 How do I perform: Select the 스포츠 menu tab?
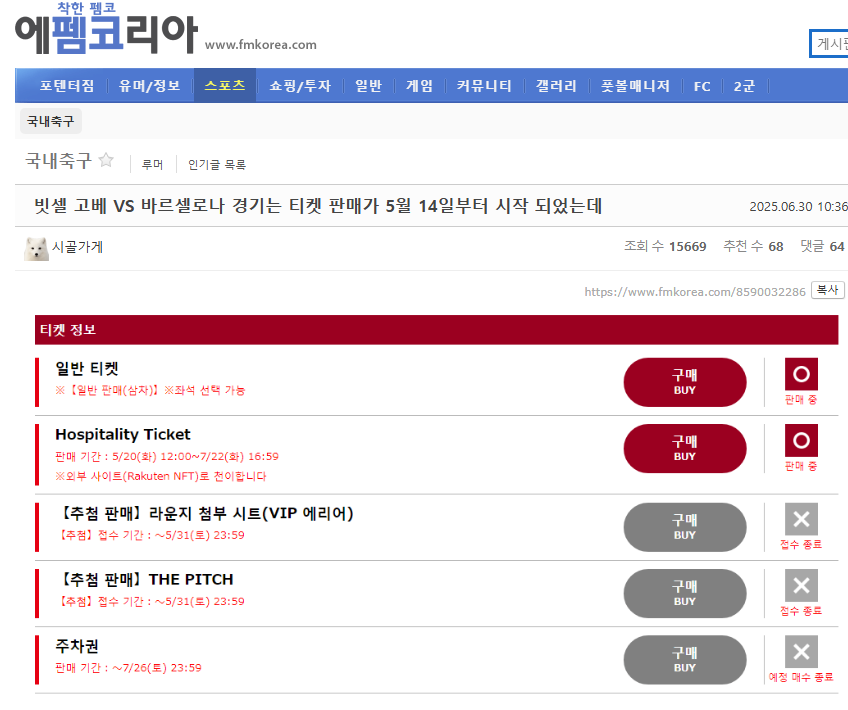pyautogui.click(x=225, y=85)
